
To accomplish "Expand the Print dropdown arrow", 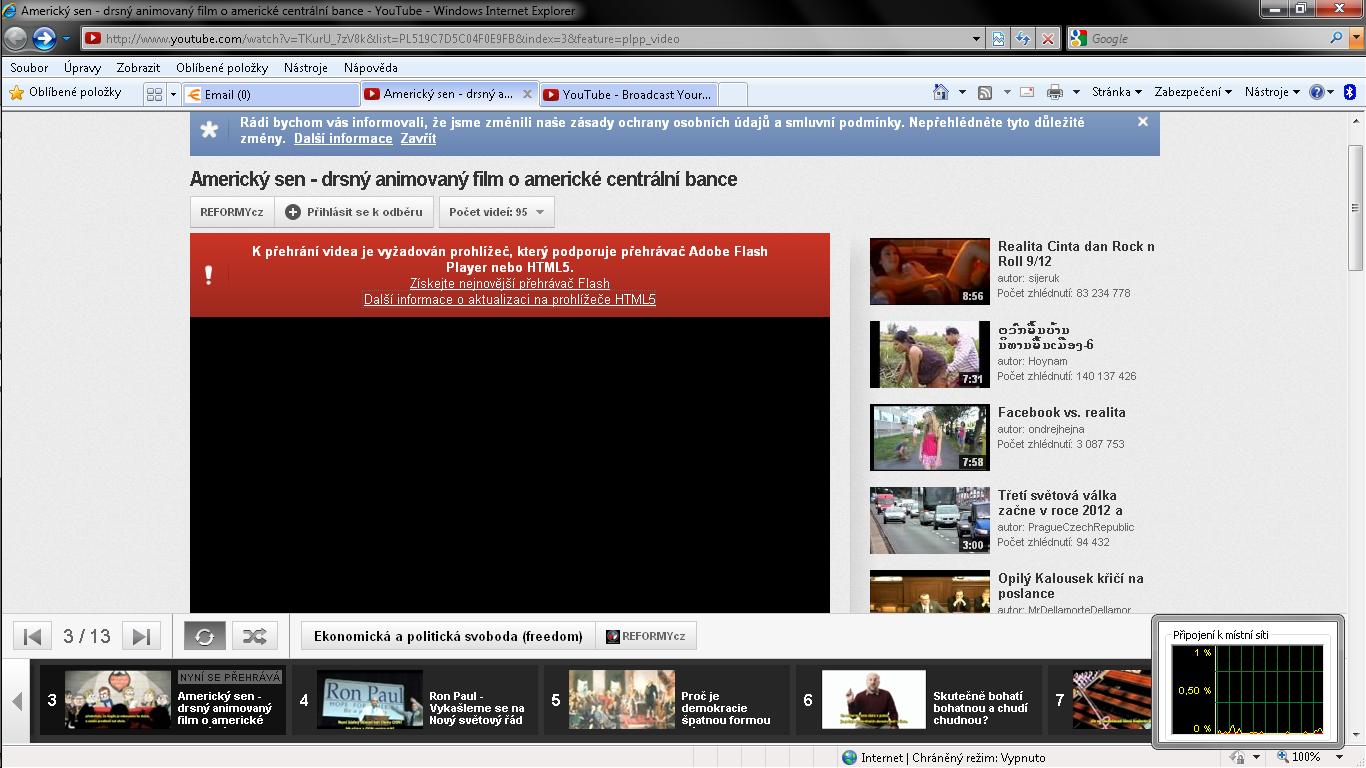I will 1076,93.
